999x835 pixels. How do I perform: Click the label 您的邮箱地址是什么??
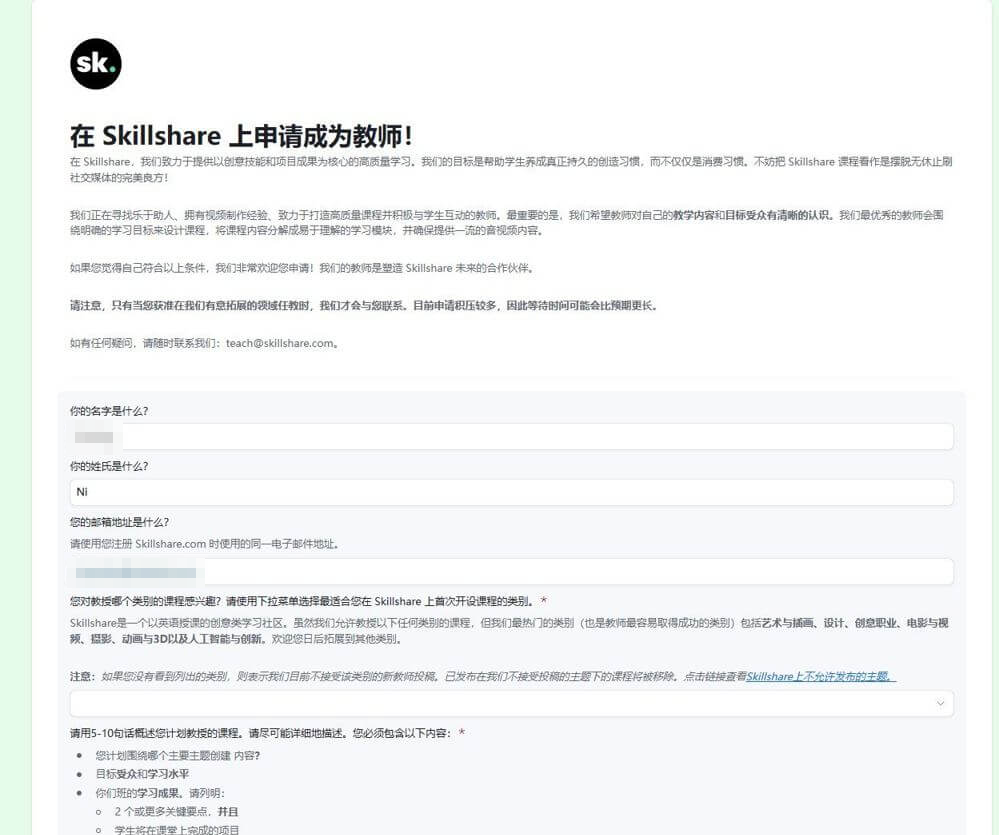pos(119,522)
